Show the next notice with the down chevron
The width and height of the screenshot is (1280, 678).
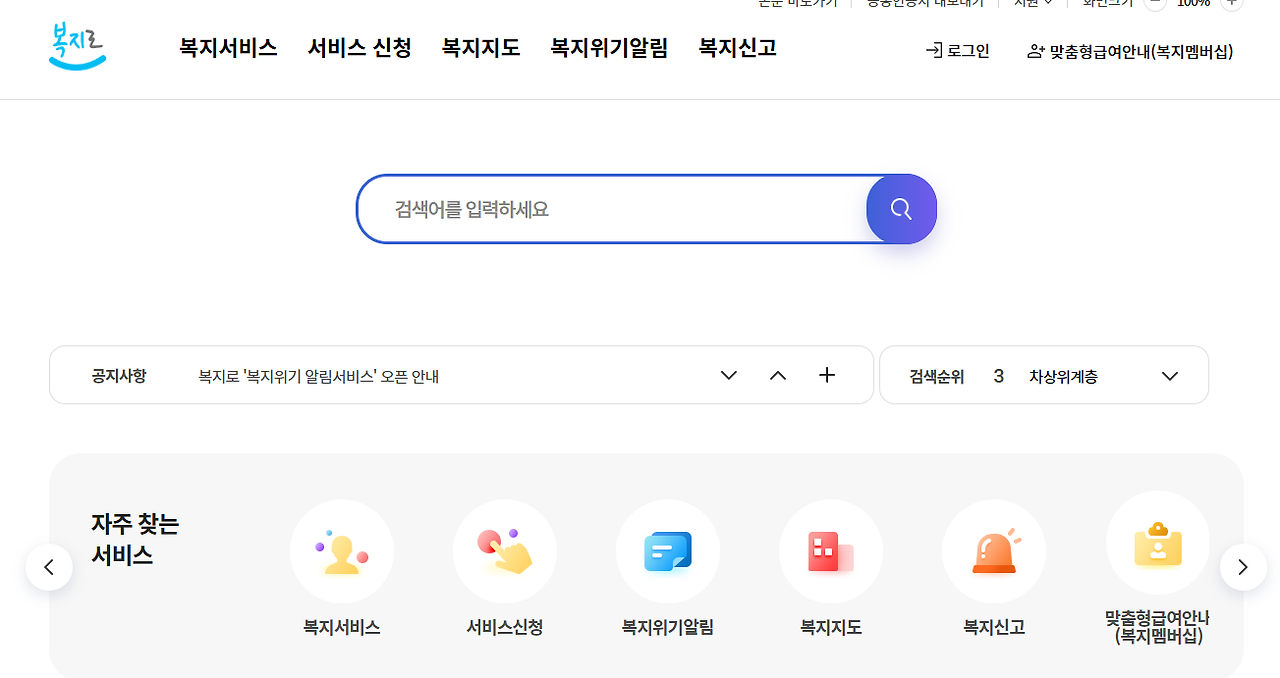pos(728,375)
